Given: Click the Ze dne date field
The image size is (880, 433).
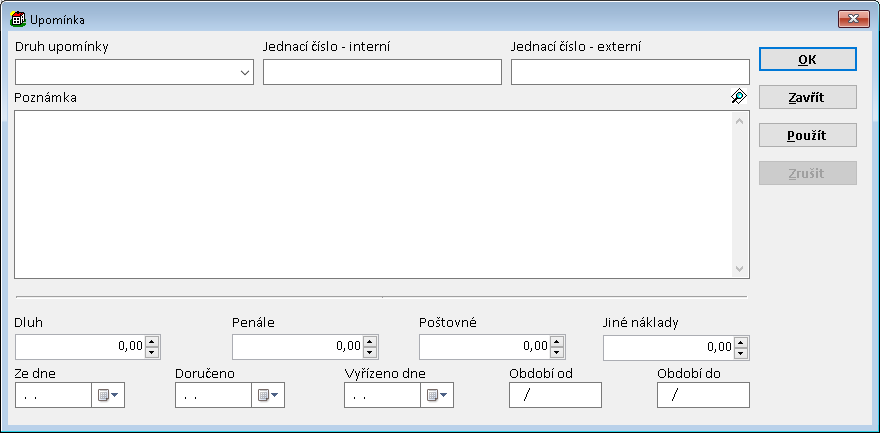Looking at the screenshot, I should click(53, 396).
